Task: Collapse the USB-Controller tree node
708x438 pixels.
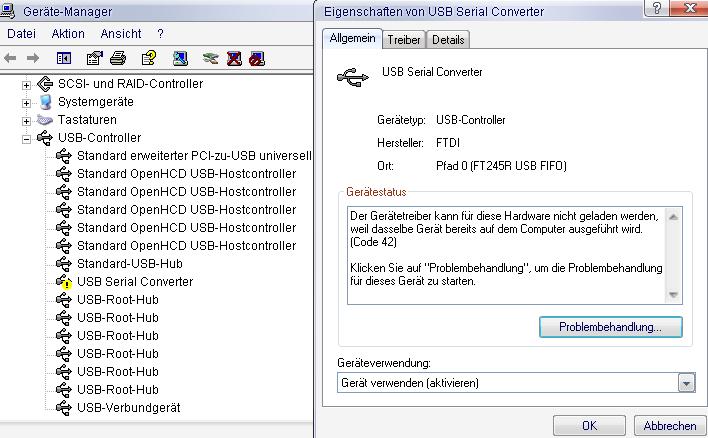Action: 27,138
